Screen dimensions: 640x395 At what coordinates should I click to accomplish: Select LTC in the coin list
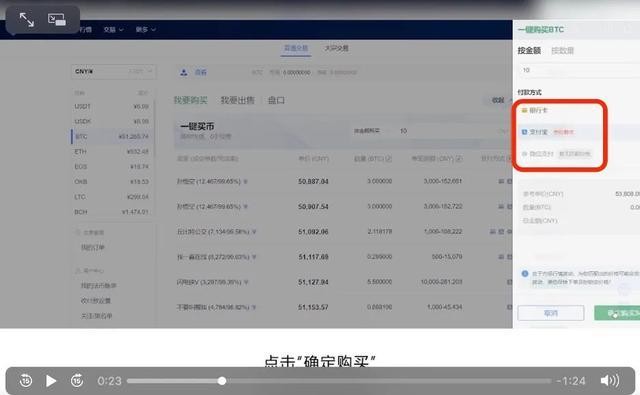(x=111, y=197)
